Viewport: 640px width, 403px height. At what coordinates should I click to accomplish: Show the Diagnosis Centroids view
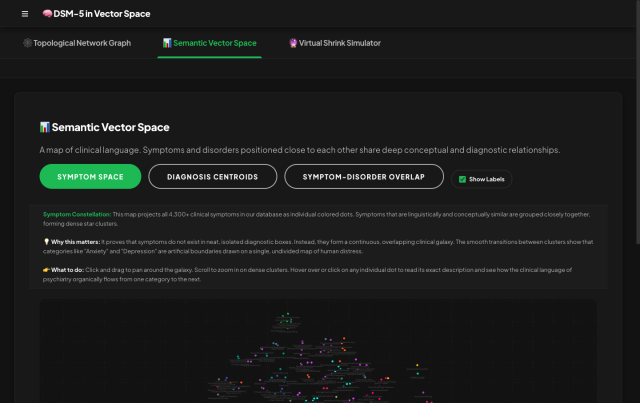pyautogui.click(x=213, y=176)
